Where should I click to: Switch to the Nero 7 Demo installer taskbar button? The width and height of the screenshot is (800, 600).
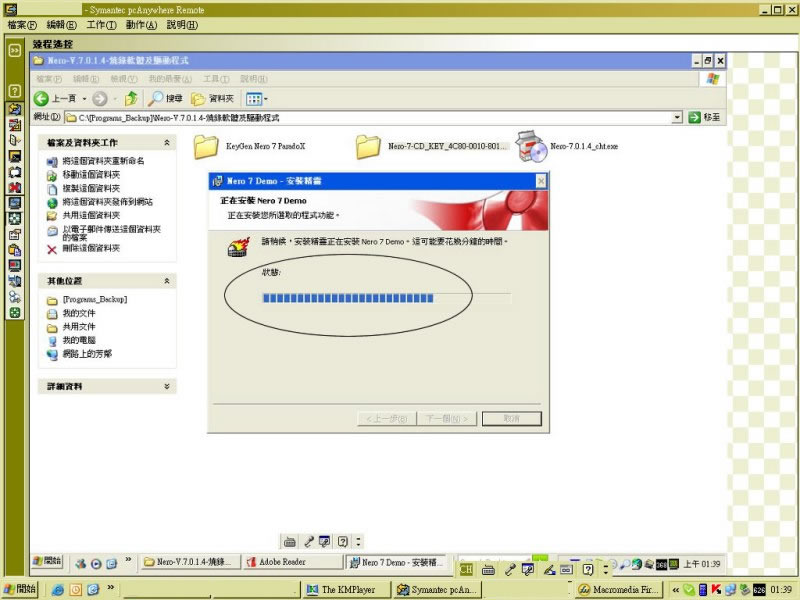tap(395, 562)
